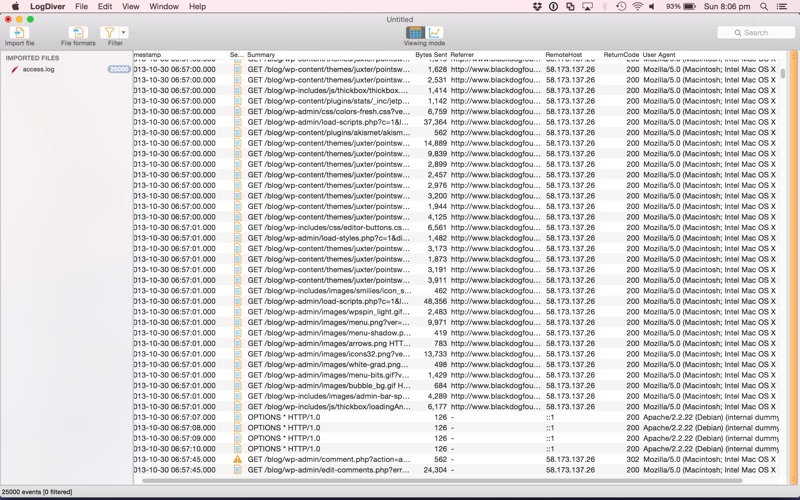Open the Filter dropdown arrow
This screenshot has width=800, height=500.
(x=124, y=33)
